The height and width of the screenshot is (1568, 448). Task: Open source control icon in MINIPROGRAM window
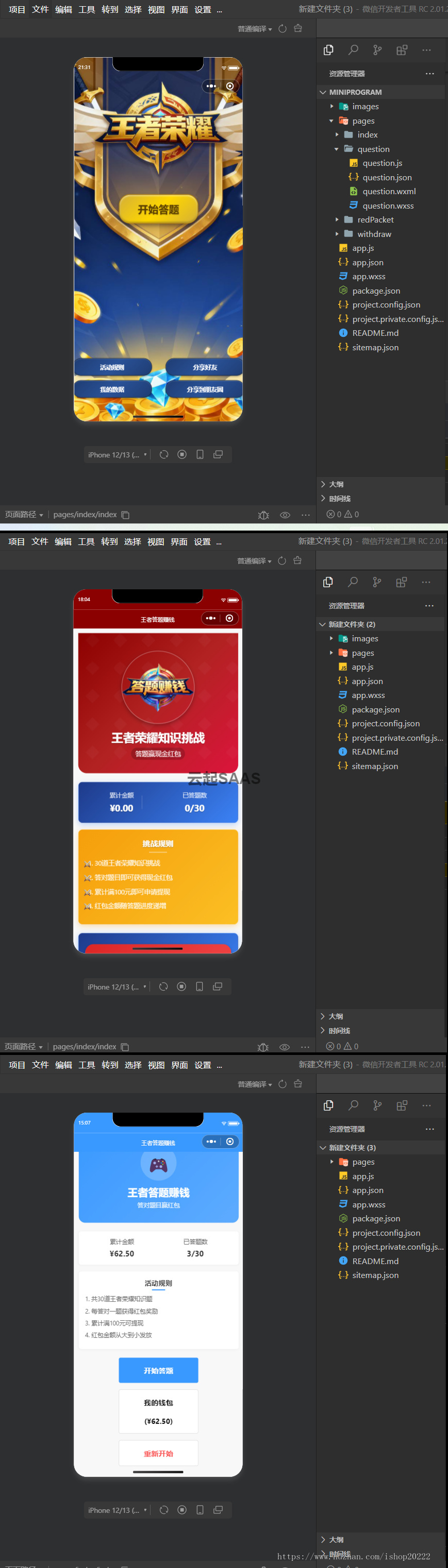click(x=377, y=50)
